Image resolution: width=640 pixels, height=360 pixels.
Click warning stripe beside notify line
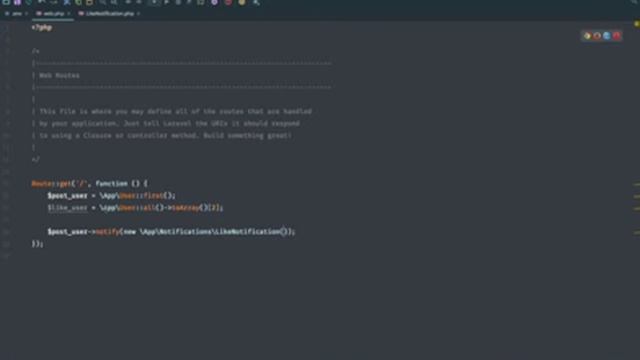tap(637, 233)
